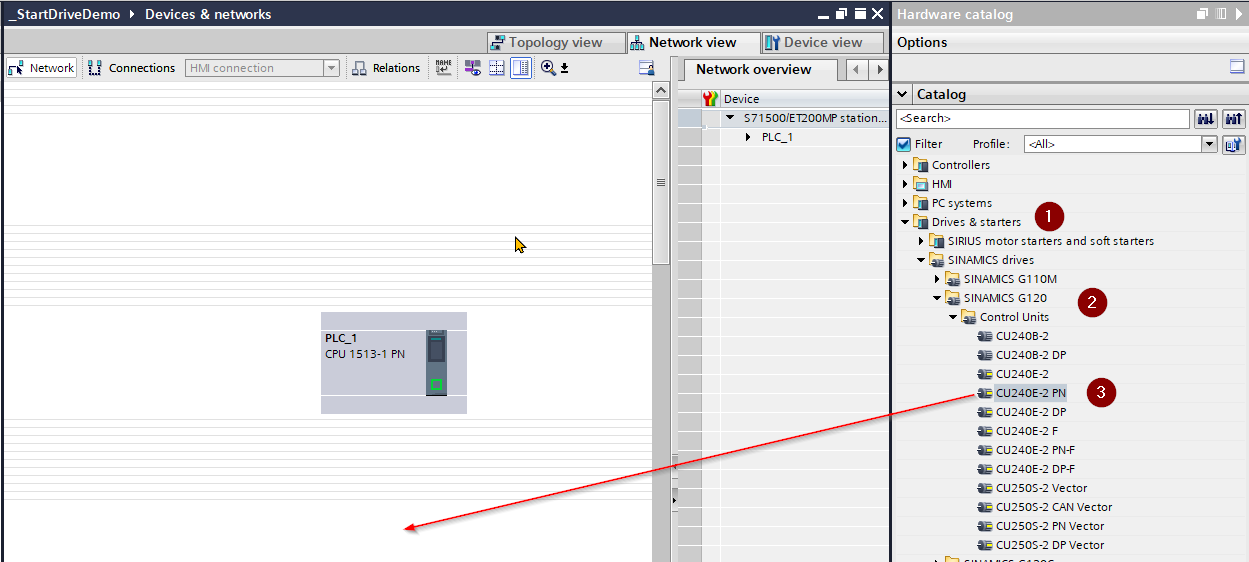Click the search upward binoculars icon
Image resolution: width=1249 pixels, height=562 pixels.
[x=1233, y=119]
